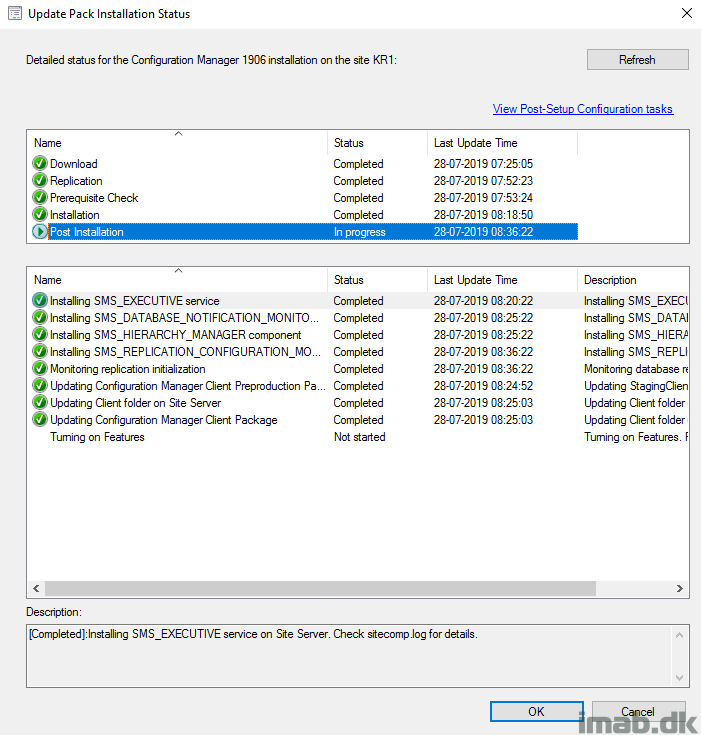The image size is (701, 735).
Task: Sort upper list by Last Update Time header
Action: 502,142
